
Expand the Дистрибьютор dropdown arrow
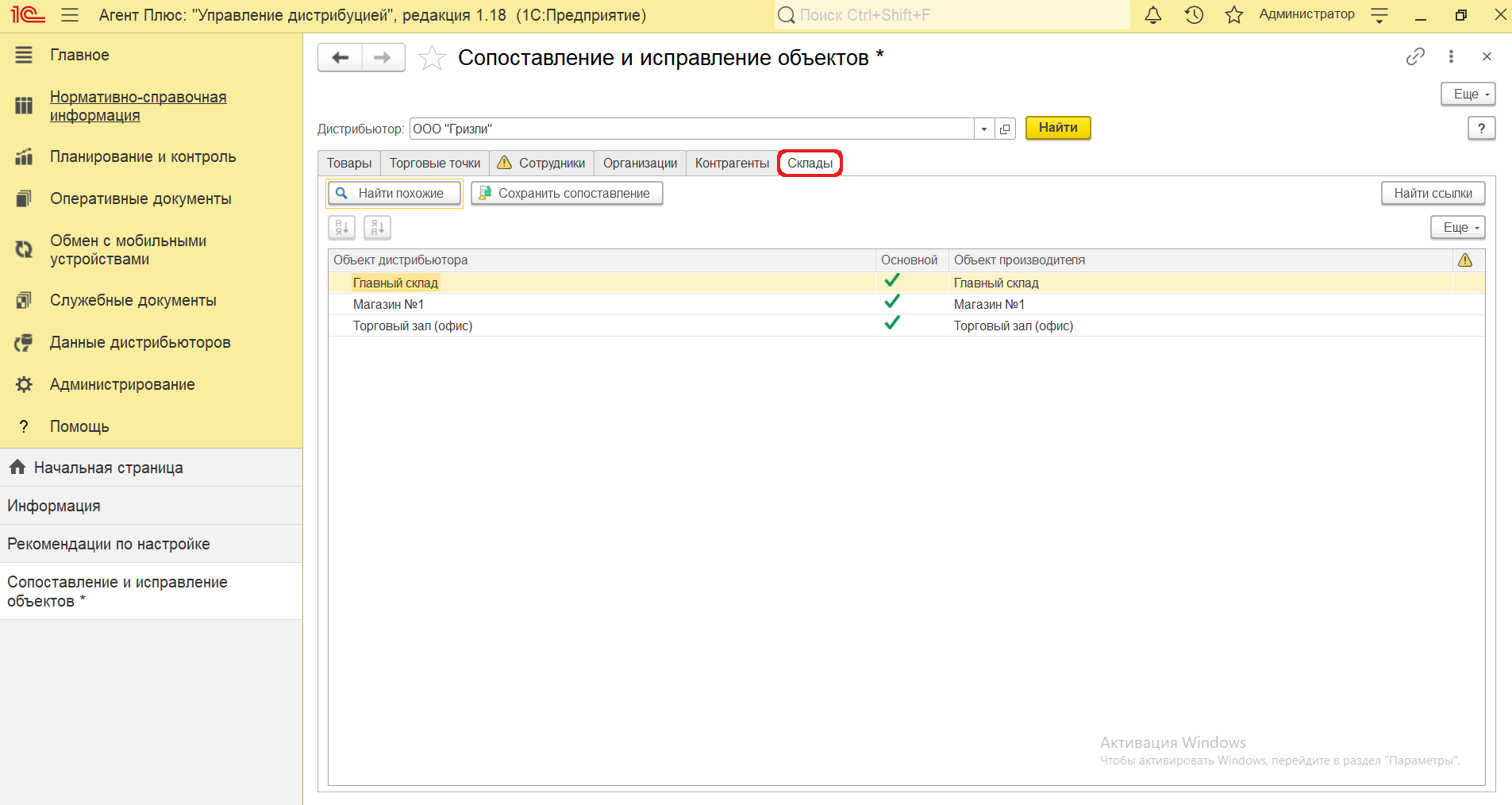click(x=984, y=129)
